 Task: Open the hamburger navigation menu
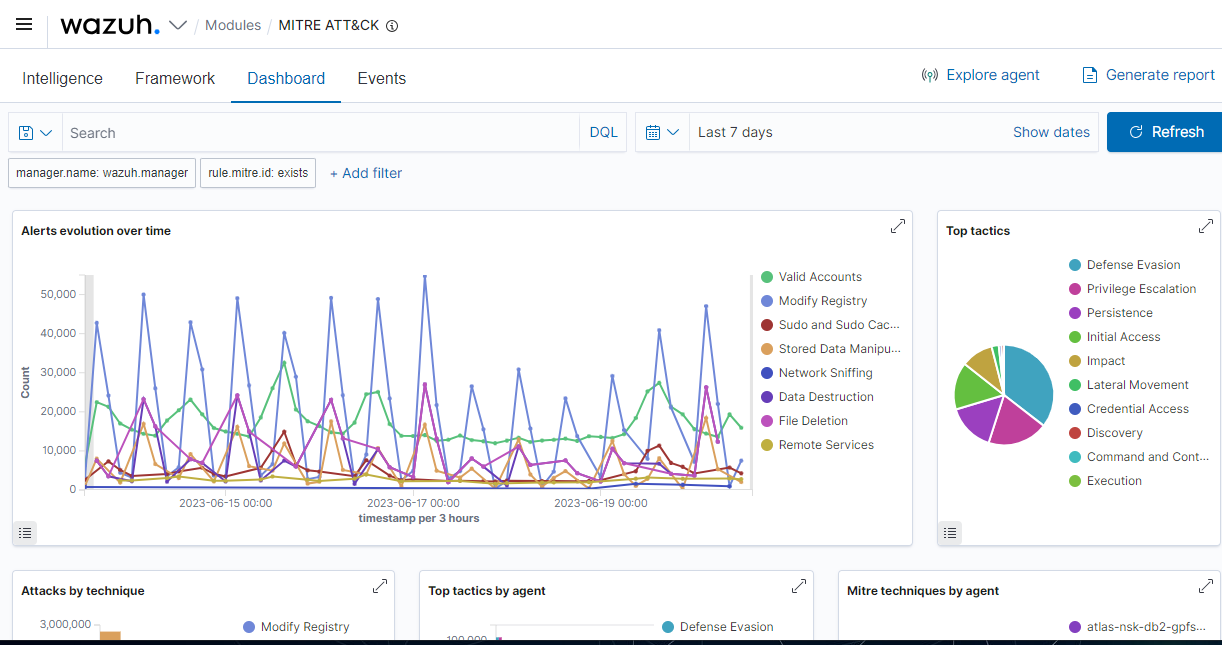click(24, 25)
